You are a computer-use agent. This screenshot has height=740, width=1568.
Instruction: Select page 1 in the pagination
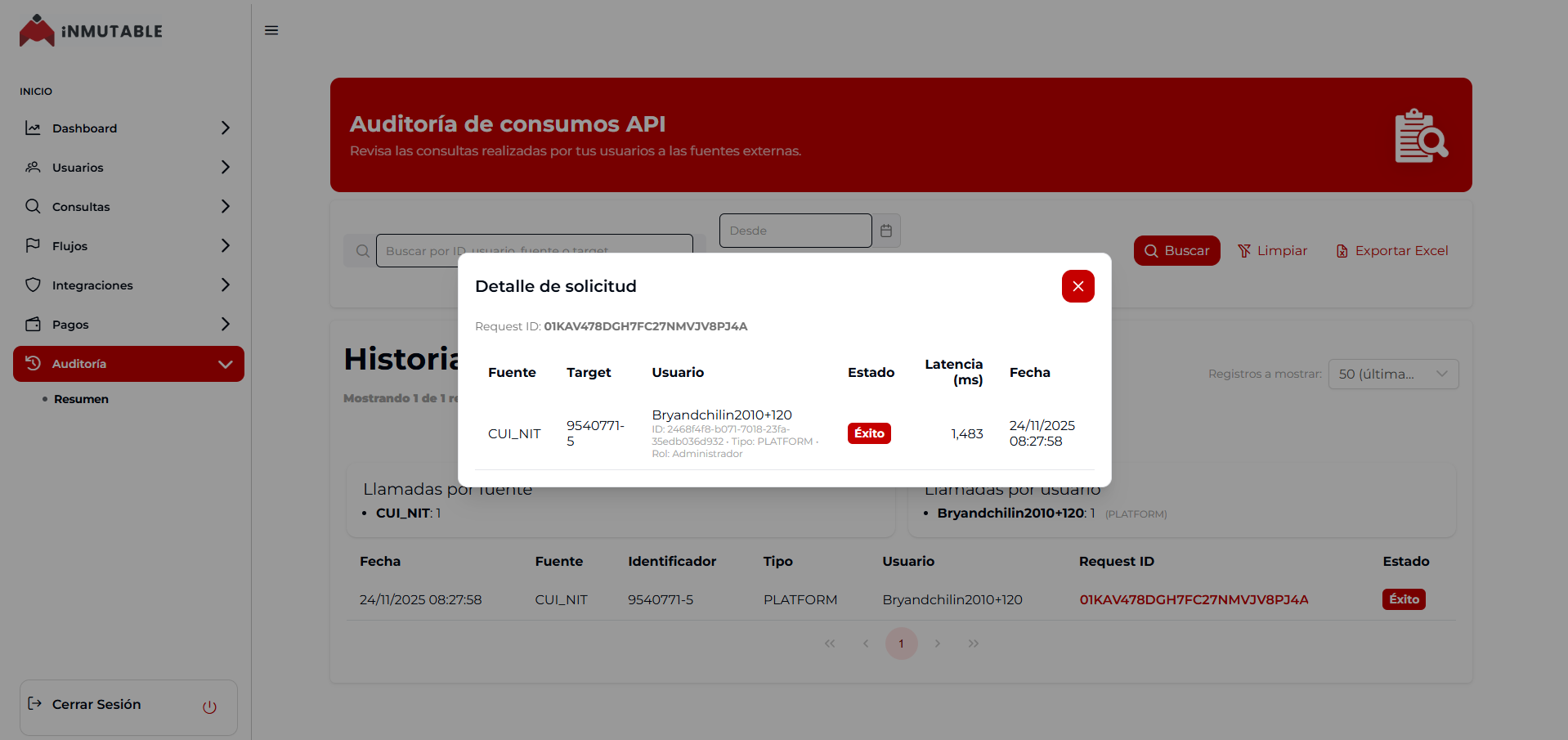[901, 644]
